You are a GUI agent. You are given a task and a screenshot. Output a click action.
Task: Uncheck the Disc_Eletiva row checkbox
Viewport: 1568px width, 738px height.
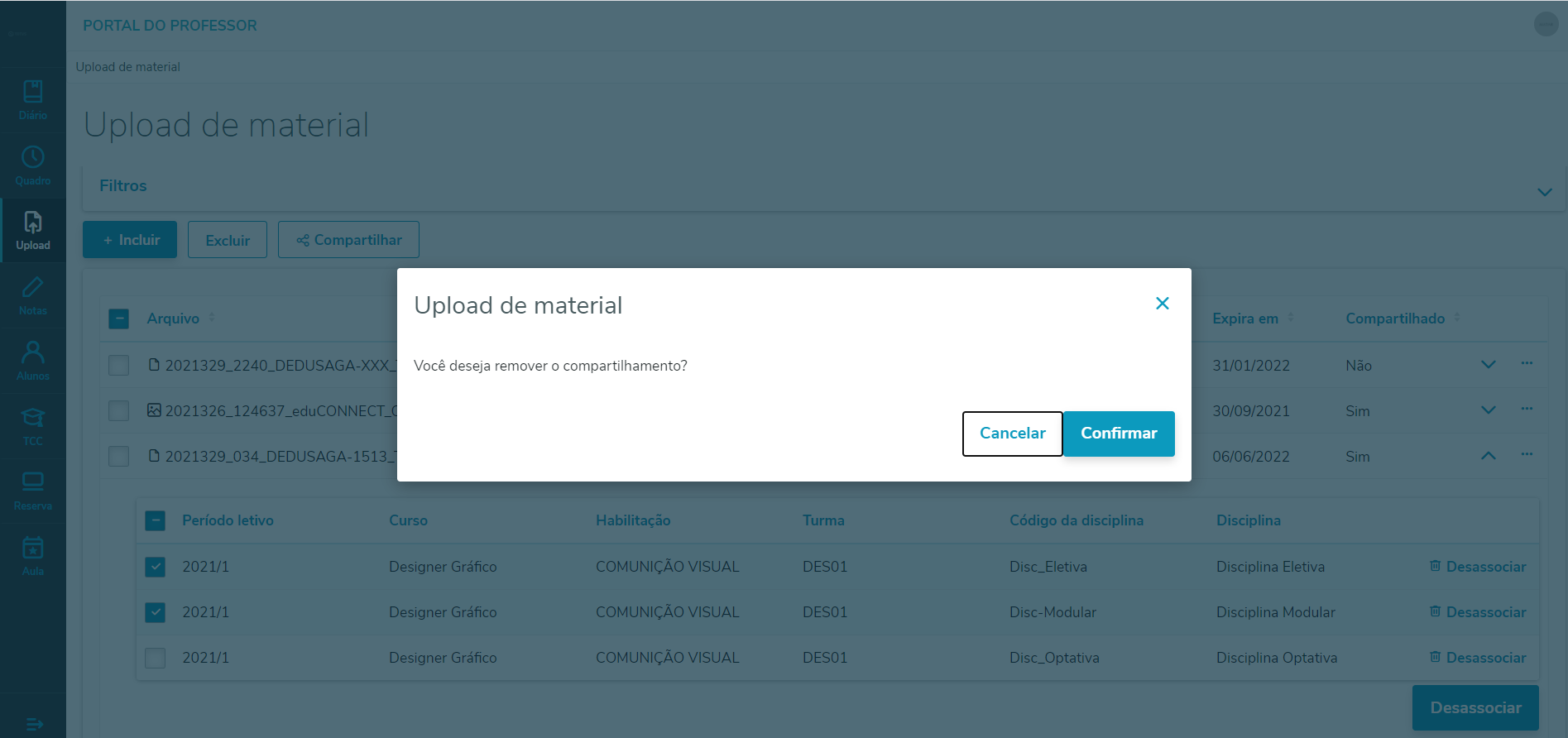pos(155,567)
